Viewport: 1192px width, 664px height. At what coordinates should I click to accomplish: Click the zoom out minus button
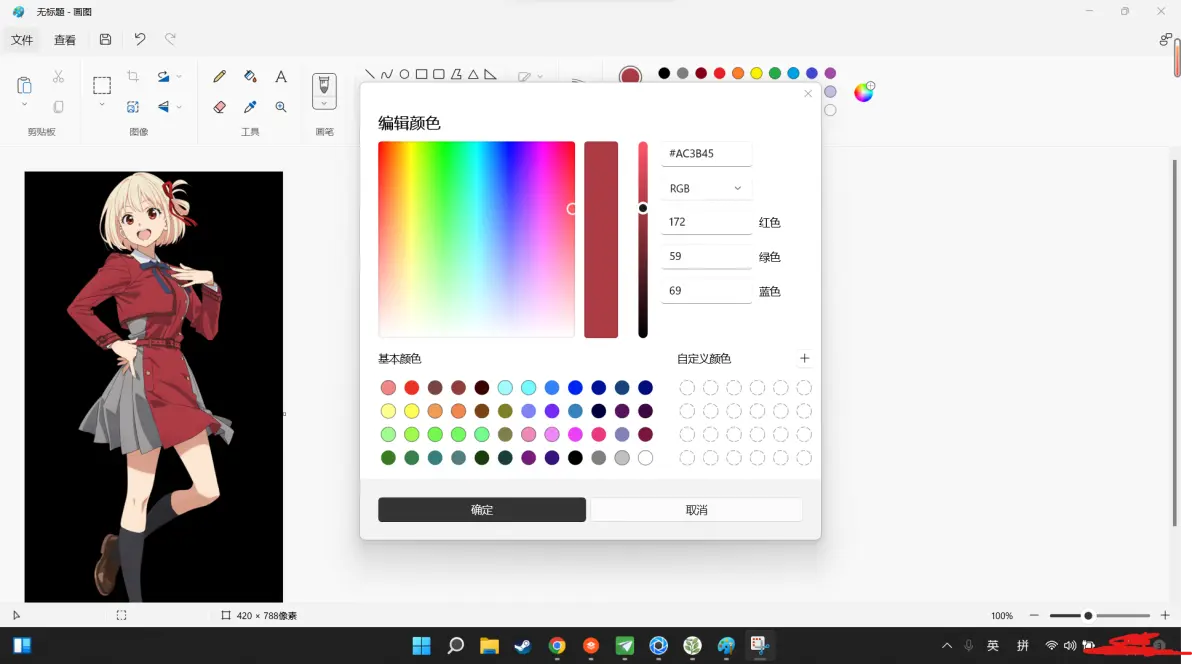point(1034,615)
